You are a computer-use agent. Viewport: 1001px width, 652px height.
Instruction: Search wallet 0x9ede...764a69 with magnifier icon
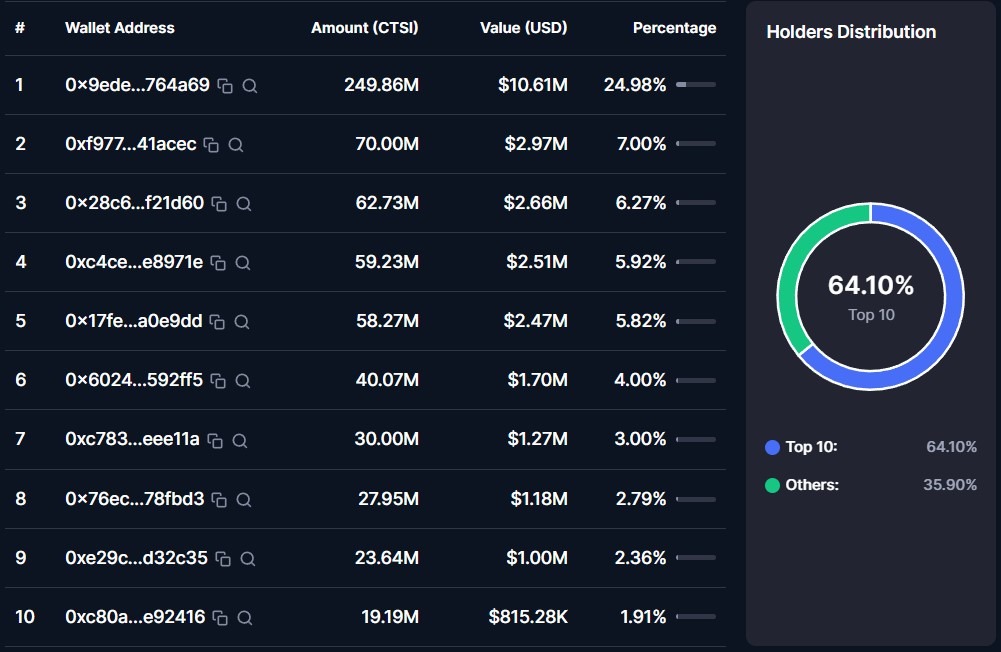tap(250, 86)
